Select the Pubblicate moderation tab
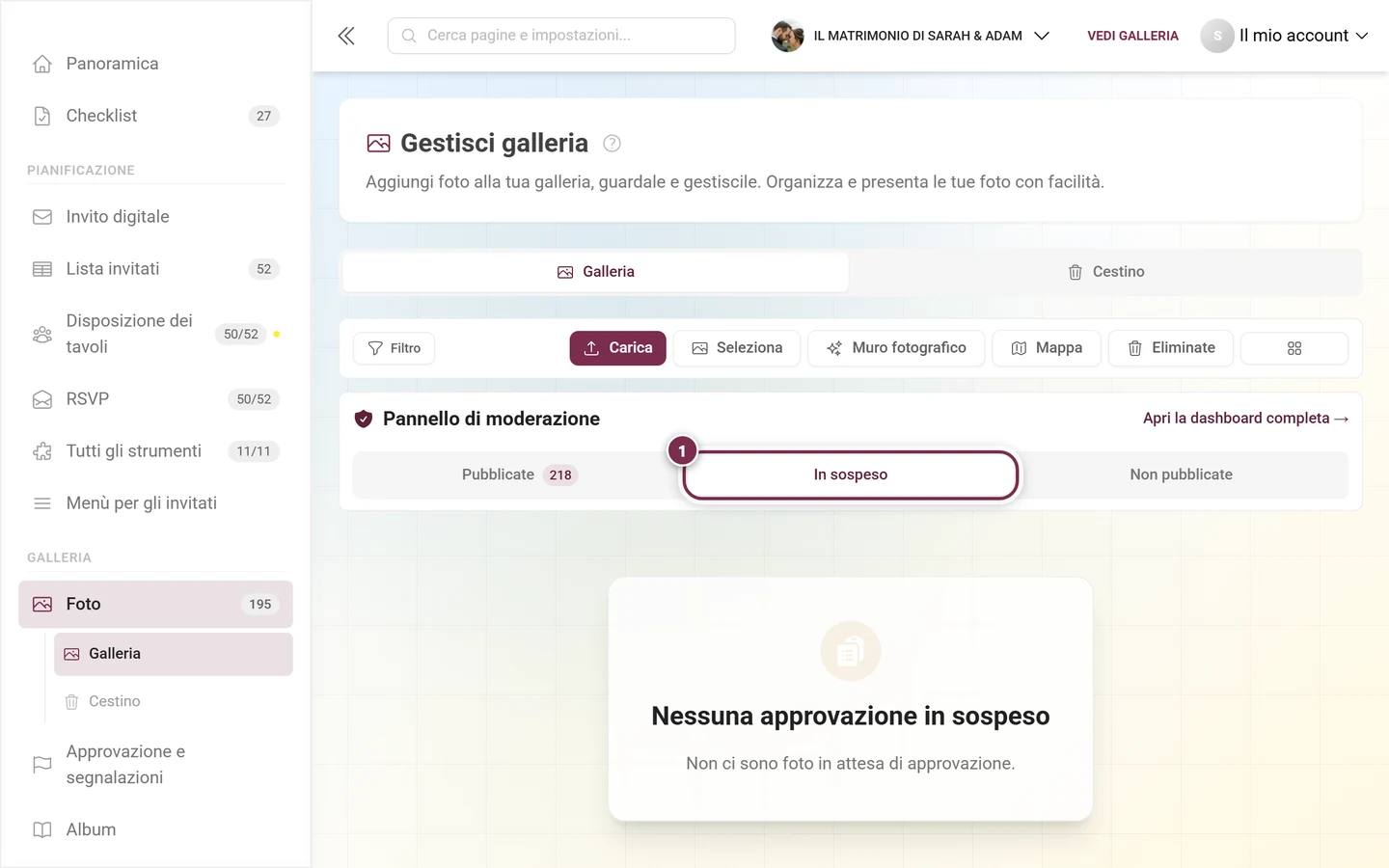1389x868 pixels. [x=519, y=475]
